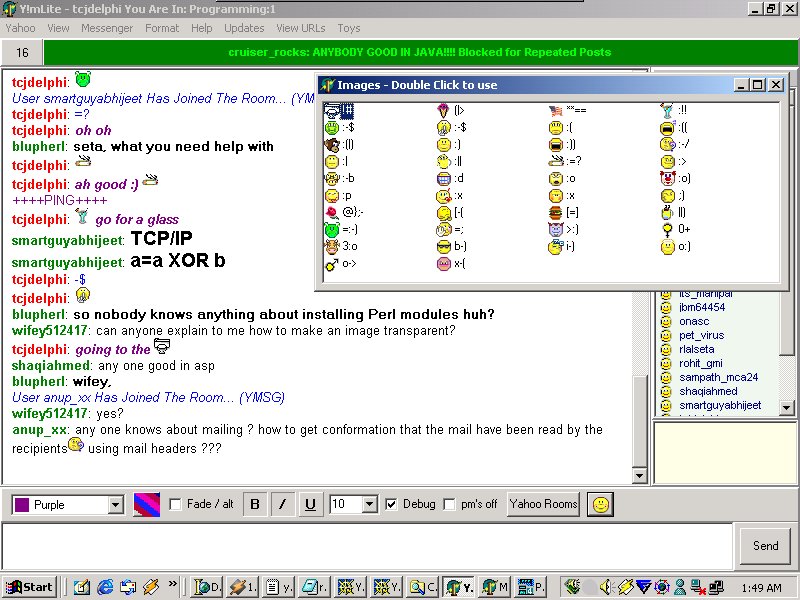The image size is (800, 600).
Task: Open the Format menu
Action: pos(162,28)
